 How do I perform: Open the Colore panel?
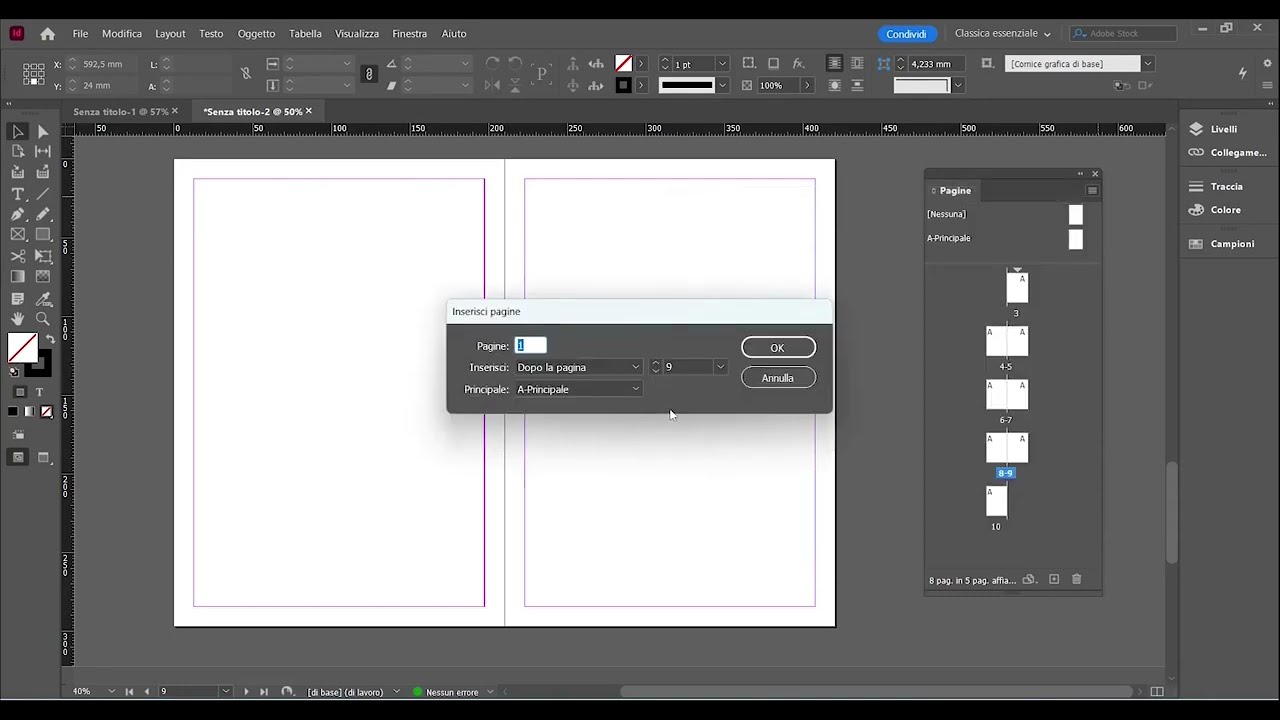1214,210
